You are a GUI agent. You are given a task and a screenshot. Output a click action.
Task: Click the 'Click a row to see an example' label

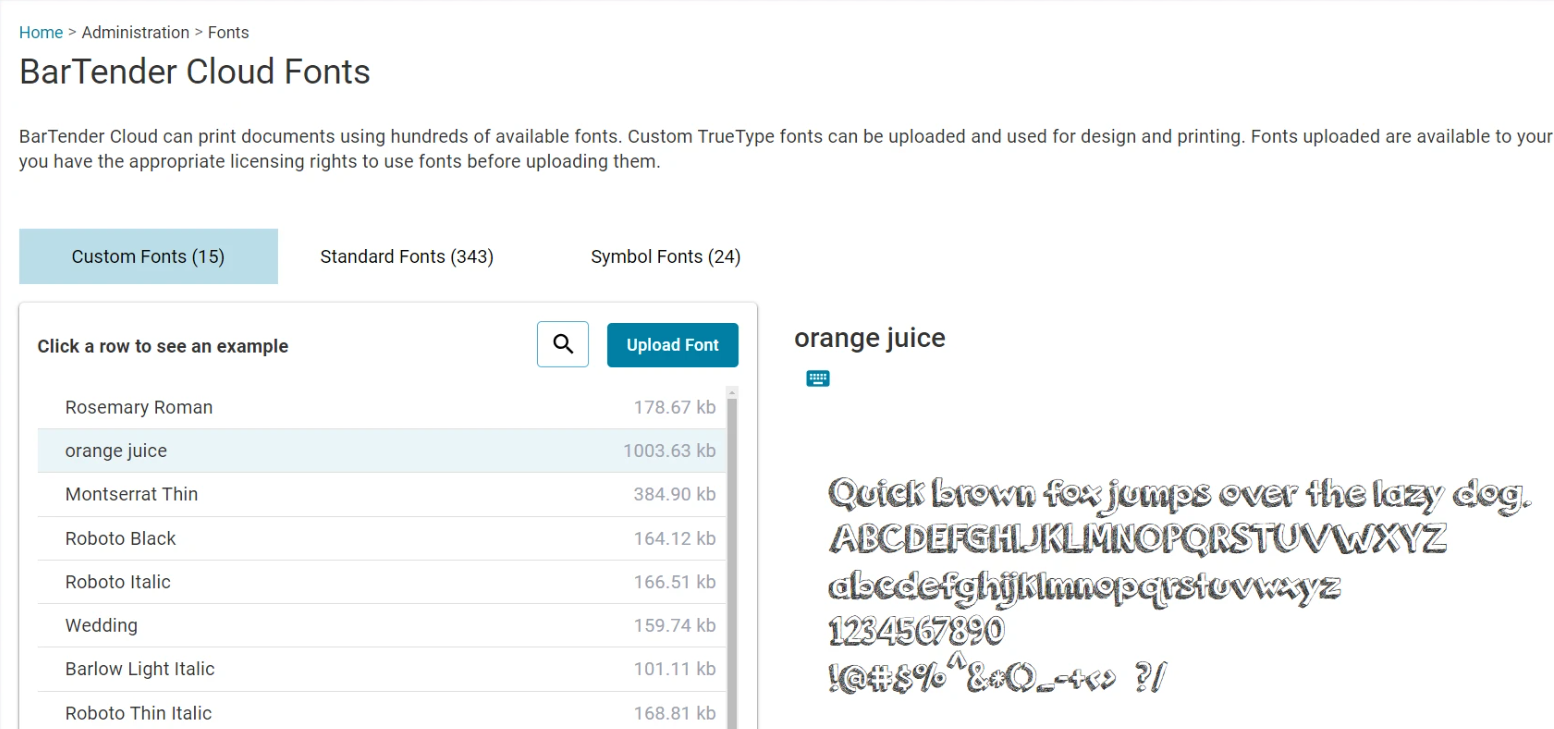(x=163, y=346)
